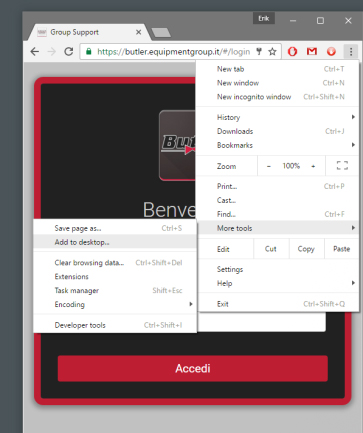Increase zoom with plus button

click(313, 166)
